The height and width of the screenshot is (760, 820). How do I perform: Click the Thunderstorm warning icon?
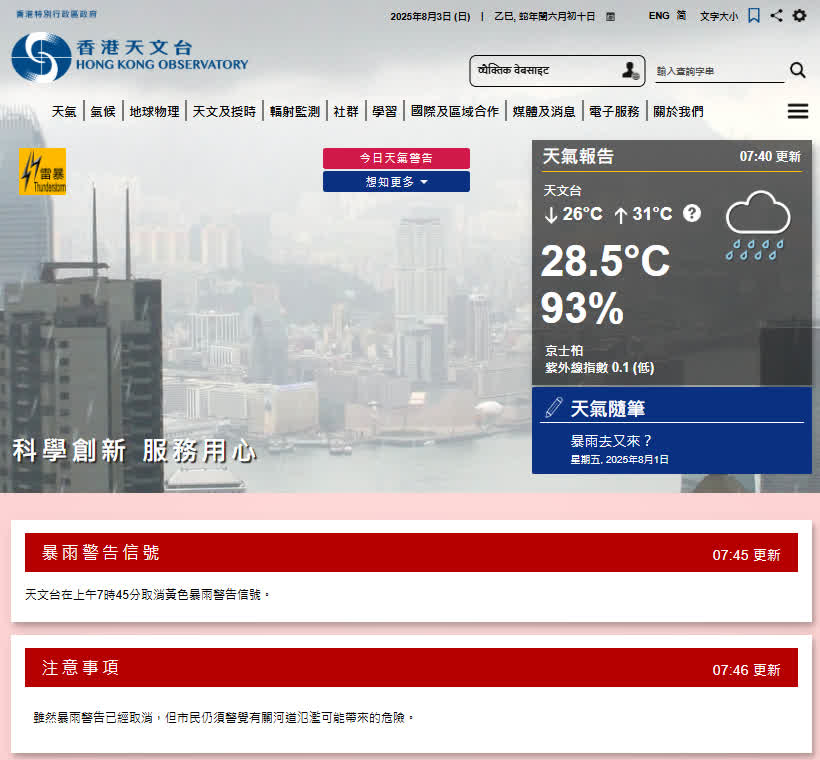coord(43,171)
